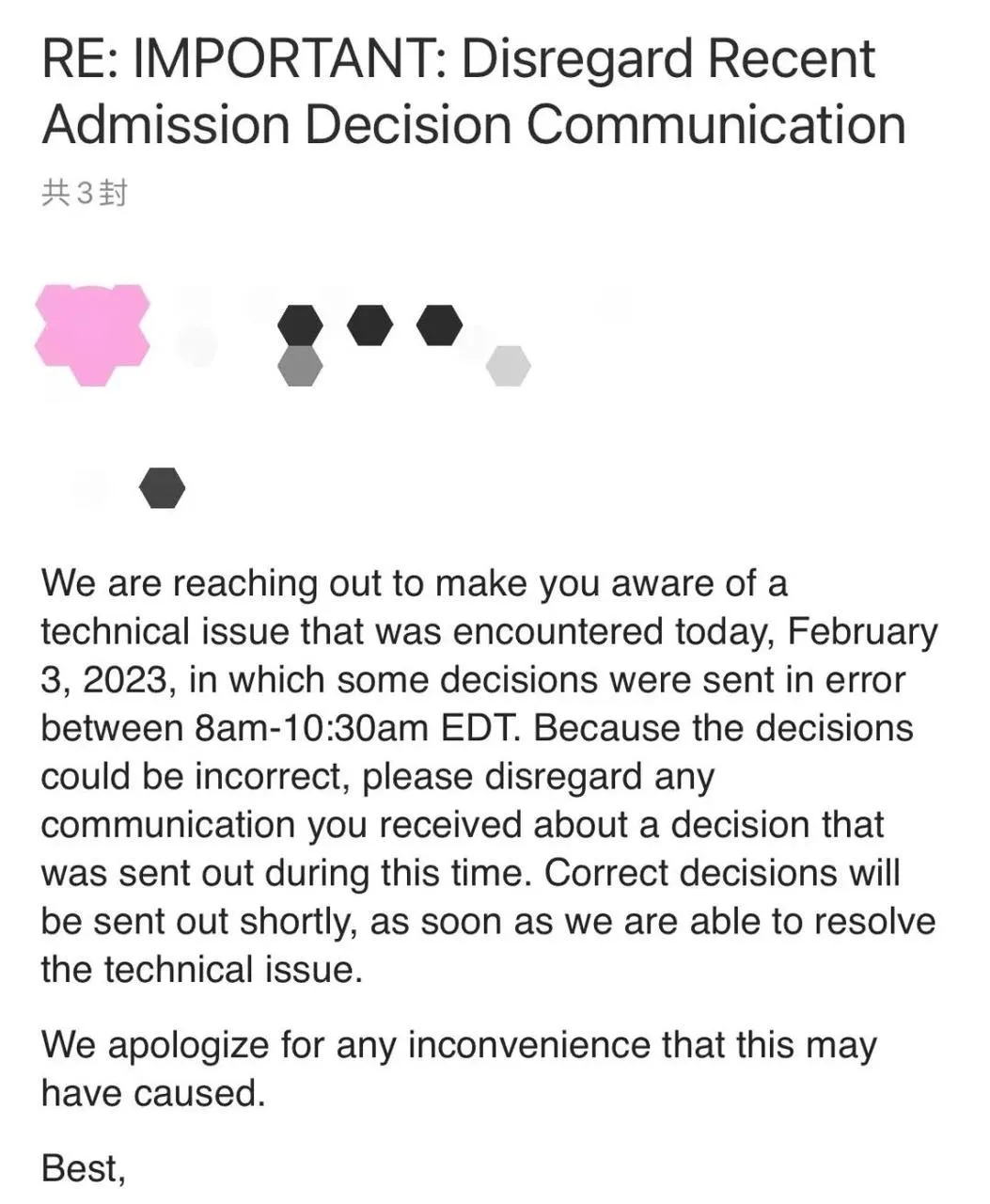Click the rightmost dark hexagon in sender row
Viewport: 990px width, 1204px height.
(x=439, y=325)
